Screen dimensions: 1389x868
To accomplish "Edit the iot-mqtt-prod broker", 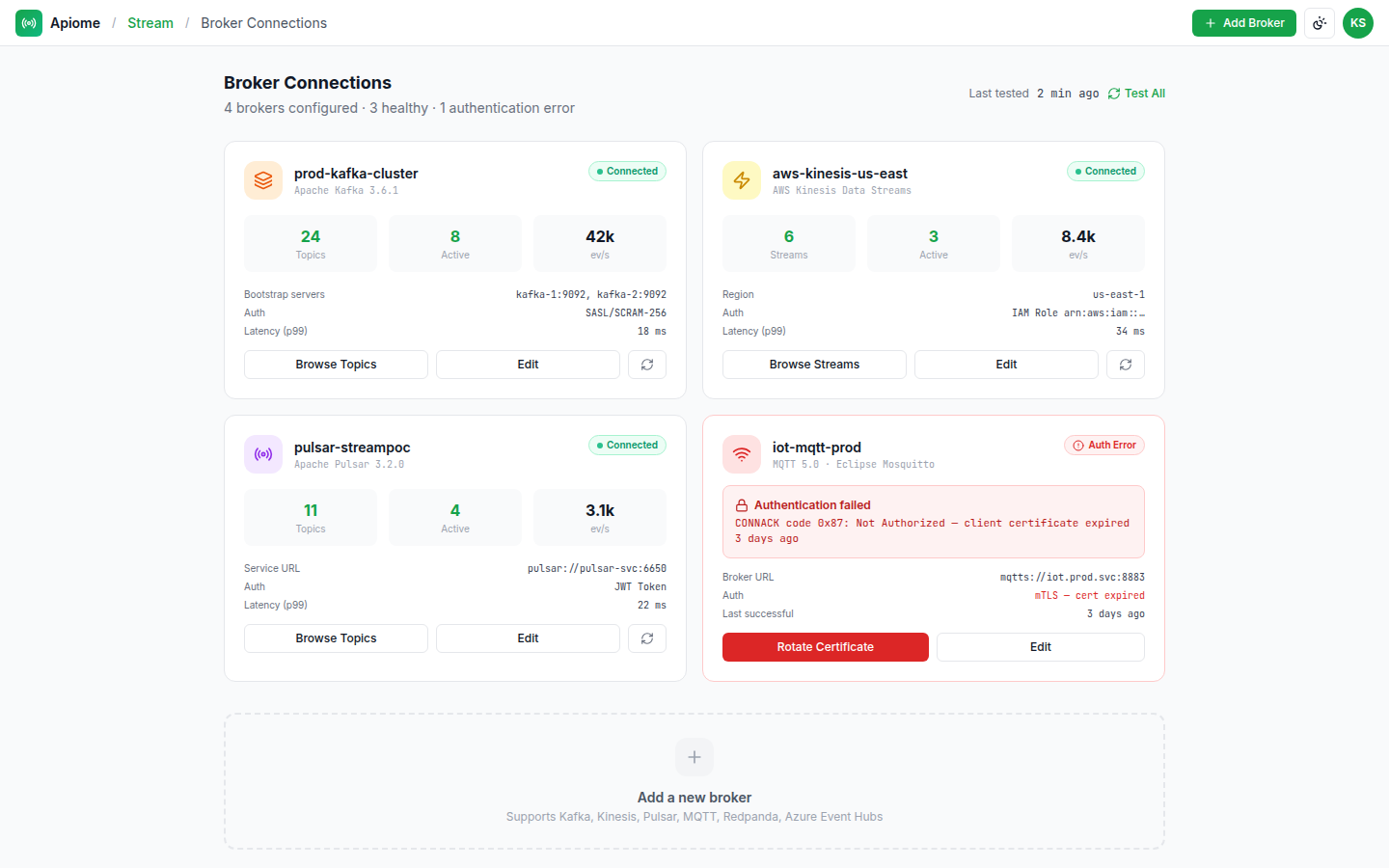I will tap(1041, 647).
